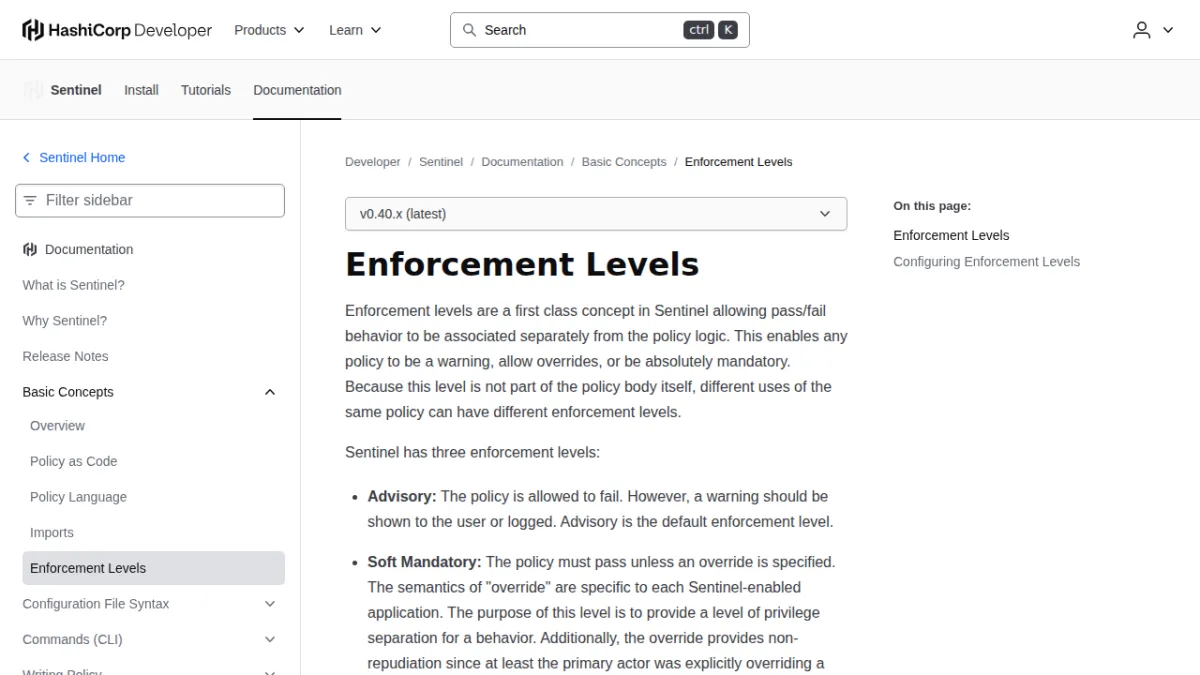Open the Why Sentinel? page
The height and width of the screenshot is (675, 1200).
click(x=65, y=321)
